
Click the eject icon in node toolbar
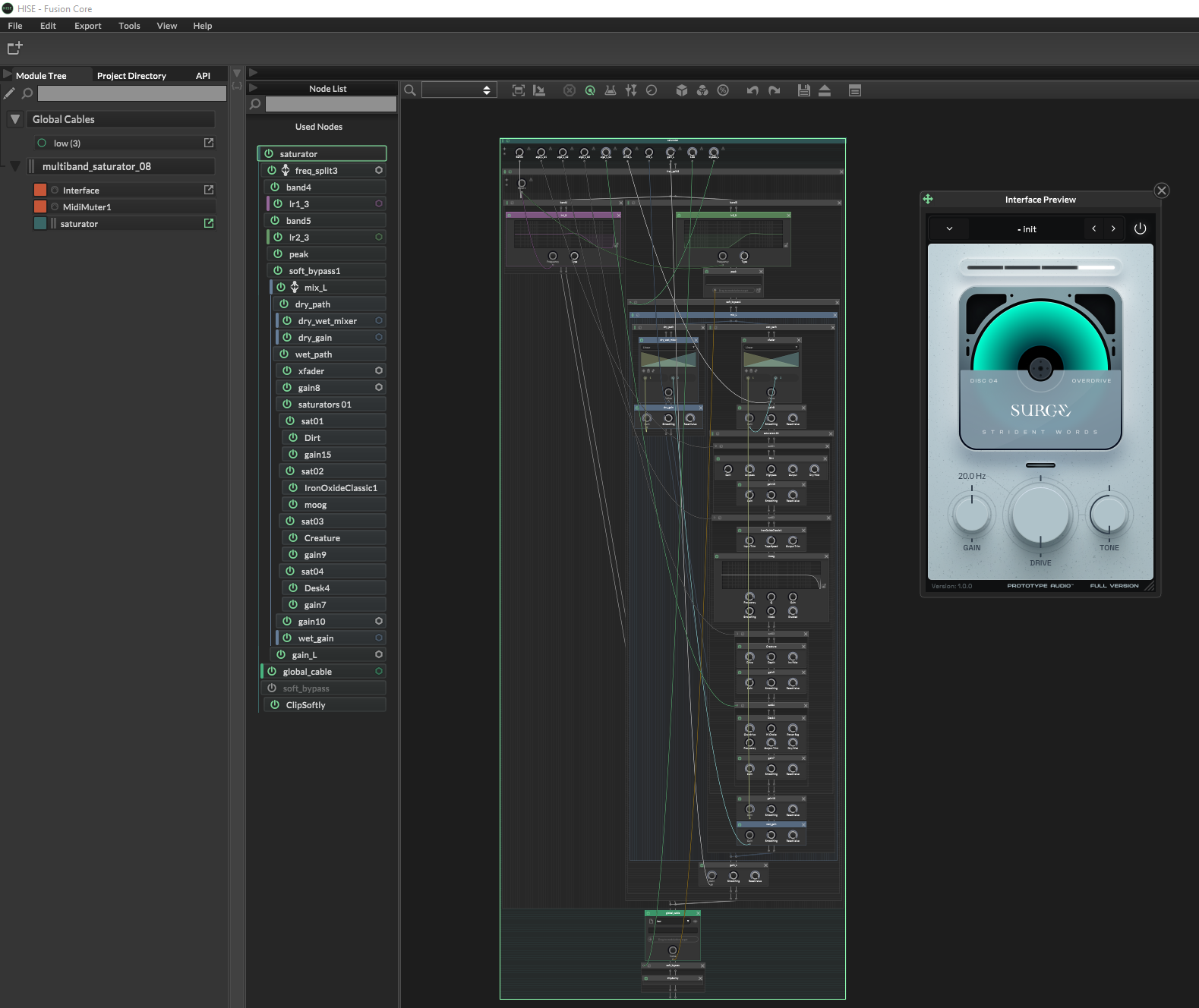(x=825, y=90)
